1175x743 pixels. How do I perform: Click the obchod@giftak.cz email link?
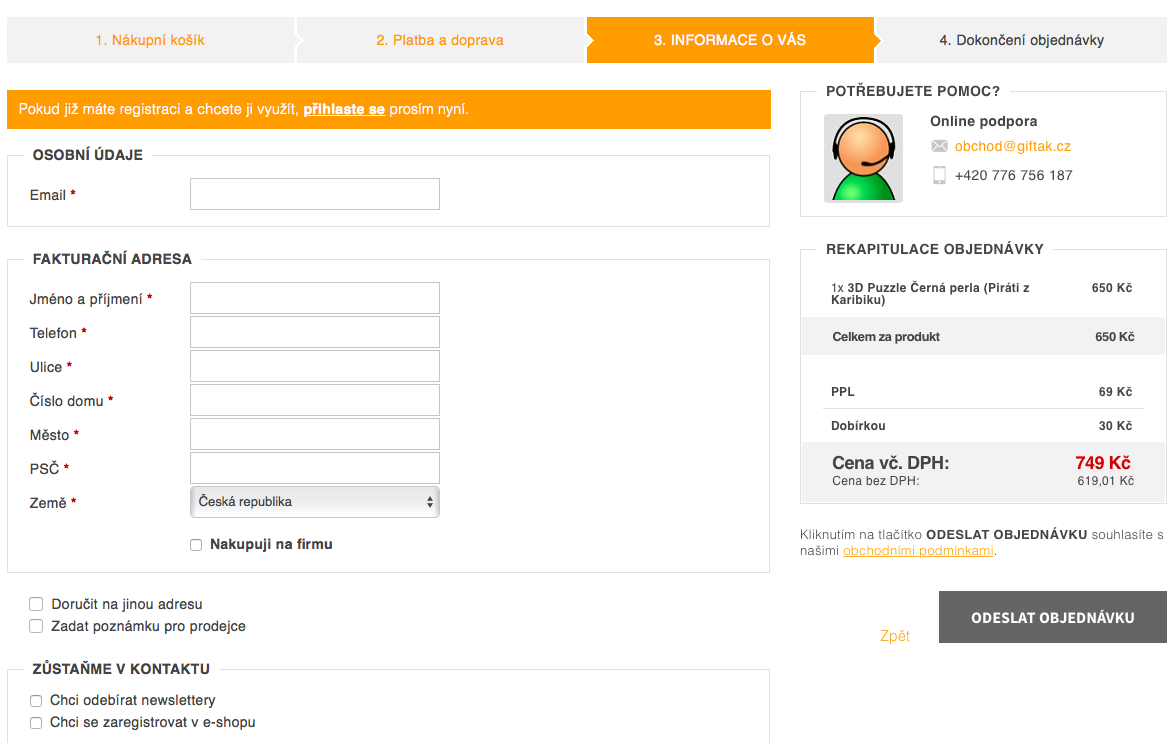tap(1012, 146)
